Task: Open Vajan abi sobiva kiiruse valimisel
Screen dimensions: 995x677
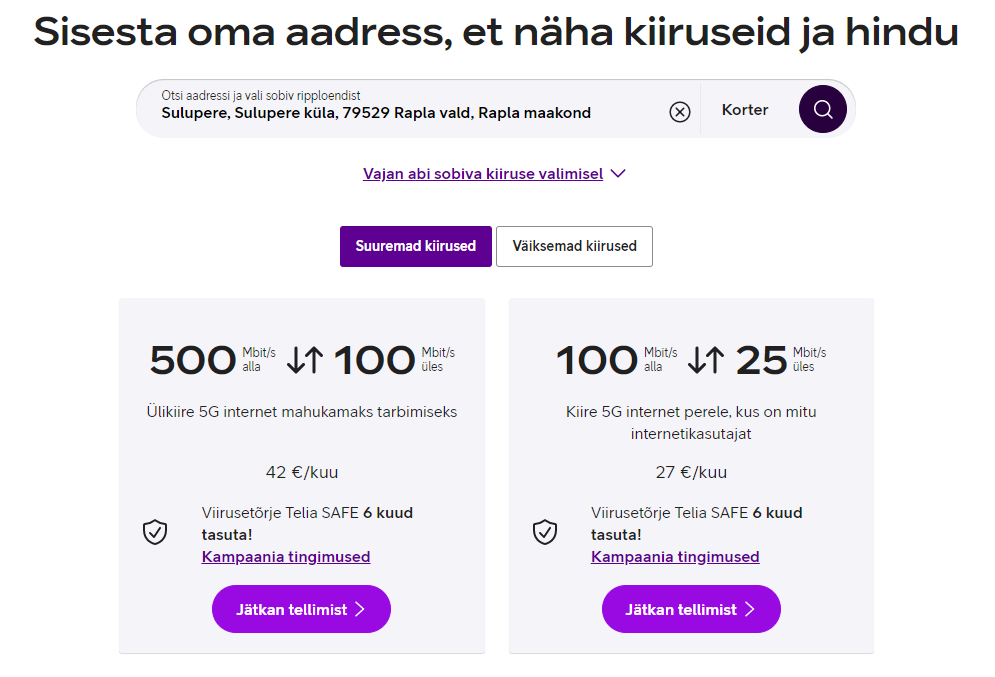Action: point(483,174)
